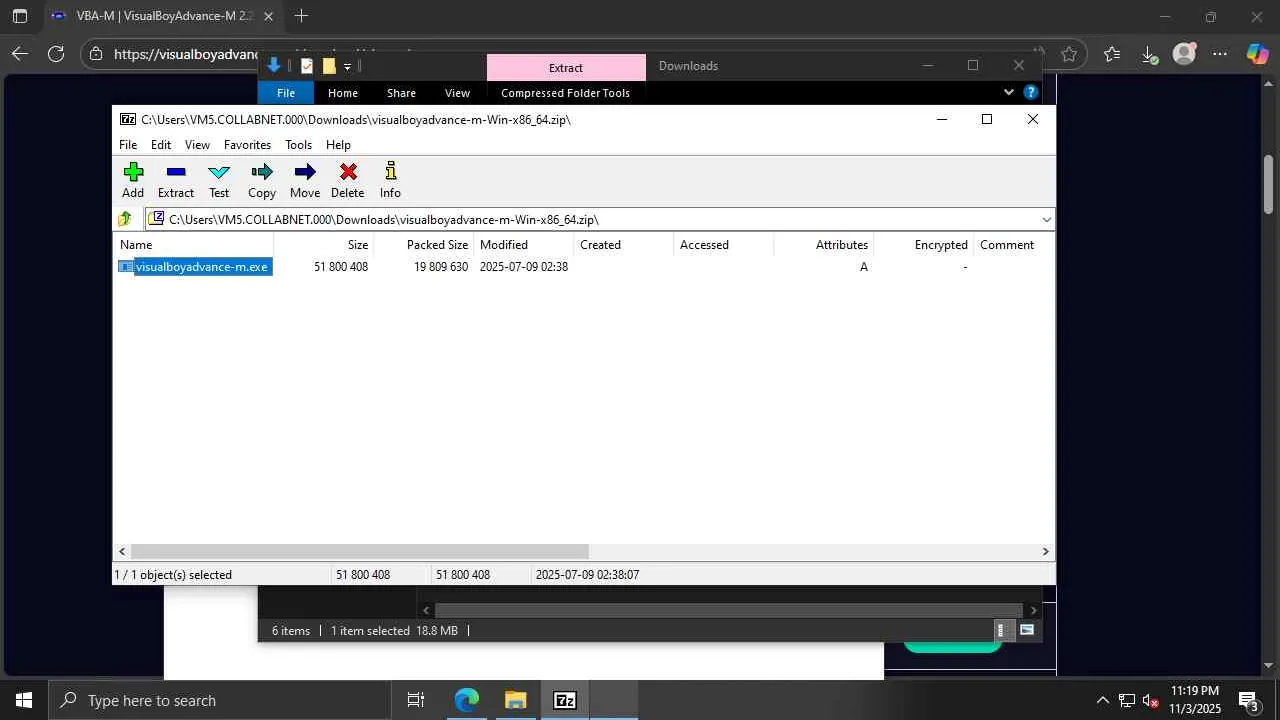Click the Edge icon on the taskbar
This screenshot has height=720, width=1280.
(466, 700)
